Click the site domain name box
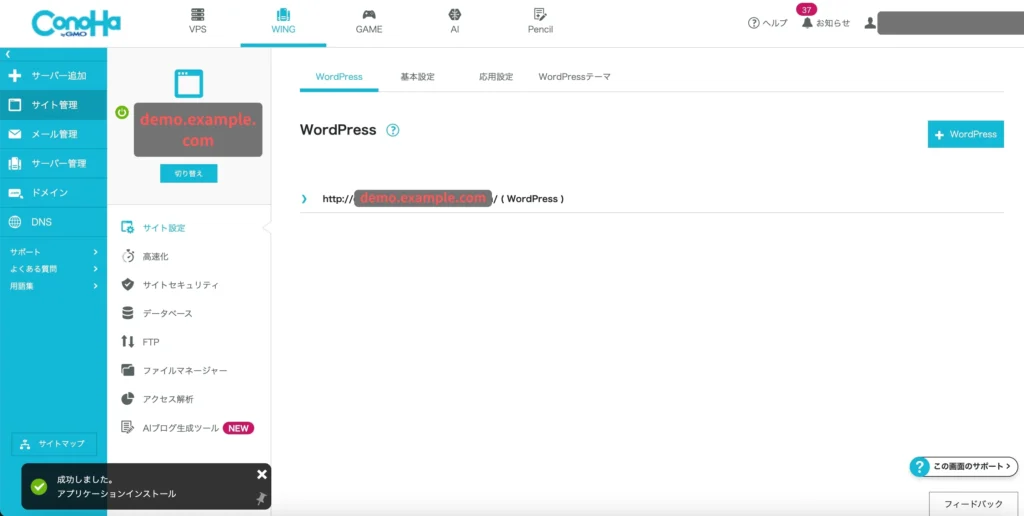Screen dimensions: 1024x516 198,129
